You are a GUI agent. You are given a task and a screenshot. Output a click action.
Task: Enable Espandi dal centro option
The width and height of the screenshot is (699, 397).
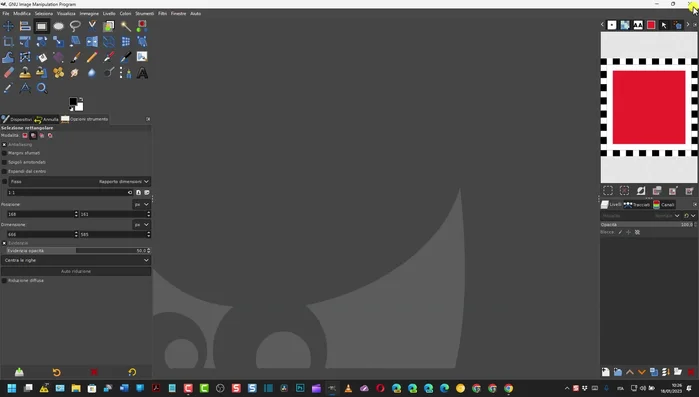[x=4, y=171]
